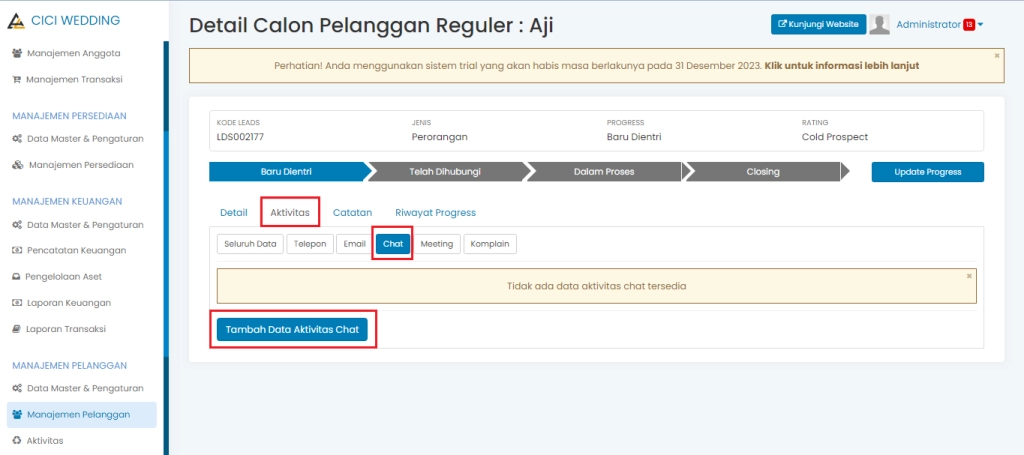Screen dimensions: 1024x455
Task: Close the no chat data alert
Action: [x=968, y=275]
